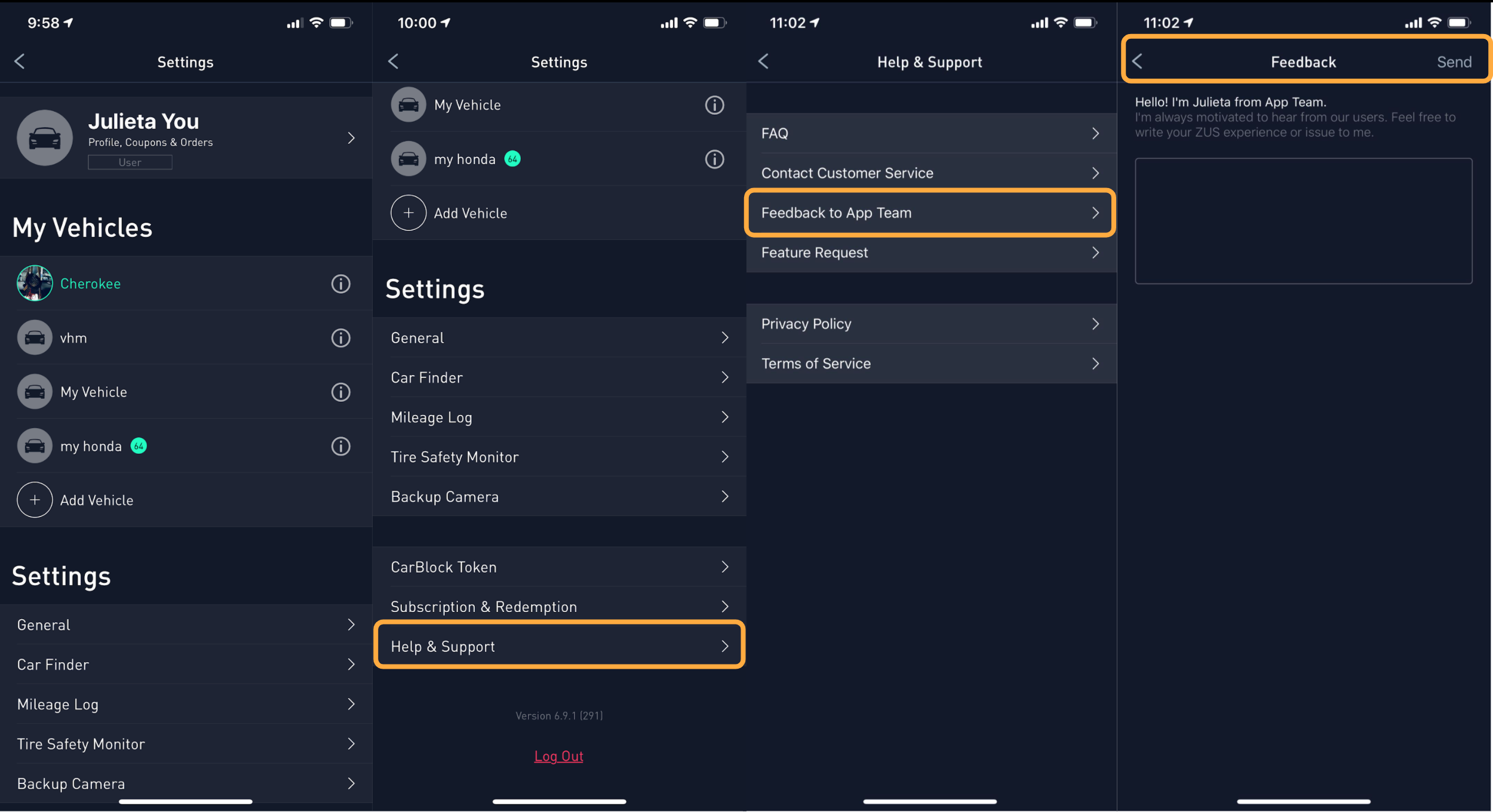Open Car Finder chevron in first screen
Image resolution: width=1493 pixels, height=812 pixels.
[x=352, y=665]
